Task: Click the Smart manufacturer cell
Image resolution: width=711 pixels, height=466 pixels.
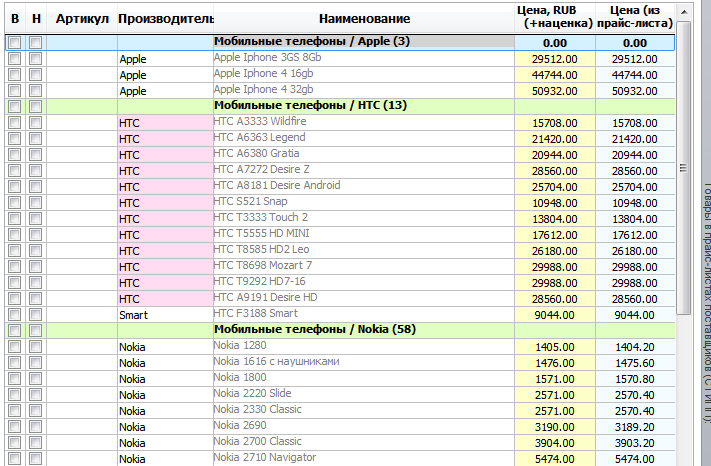Action: 166,315
